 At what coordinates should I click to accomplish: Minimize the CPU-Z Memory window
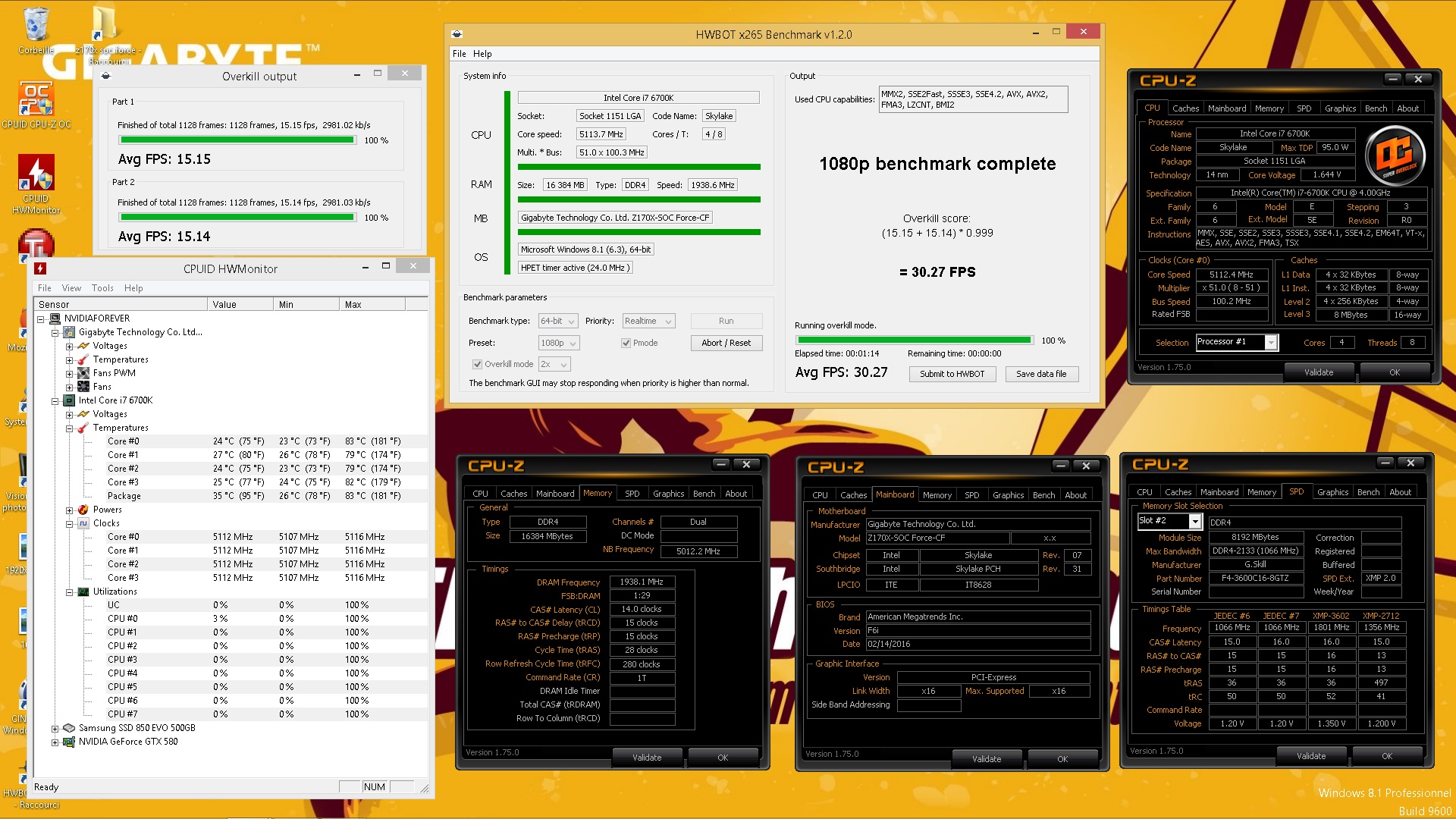point(720,464)
